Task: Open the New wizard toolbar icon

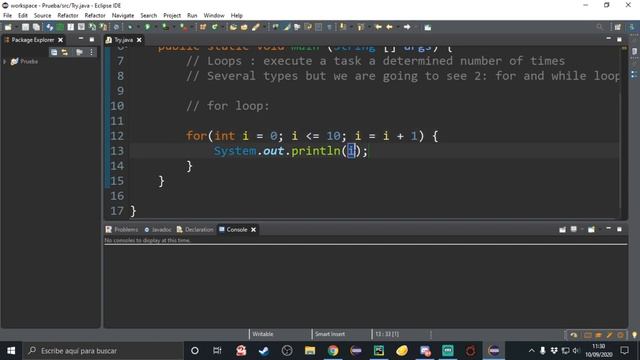Action: pos(8,27)
